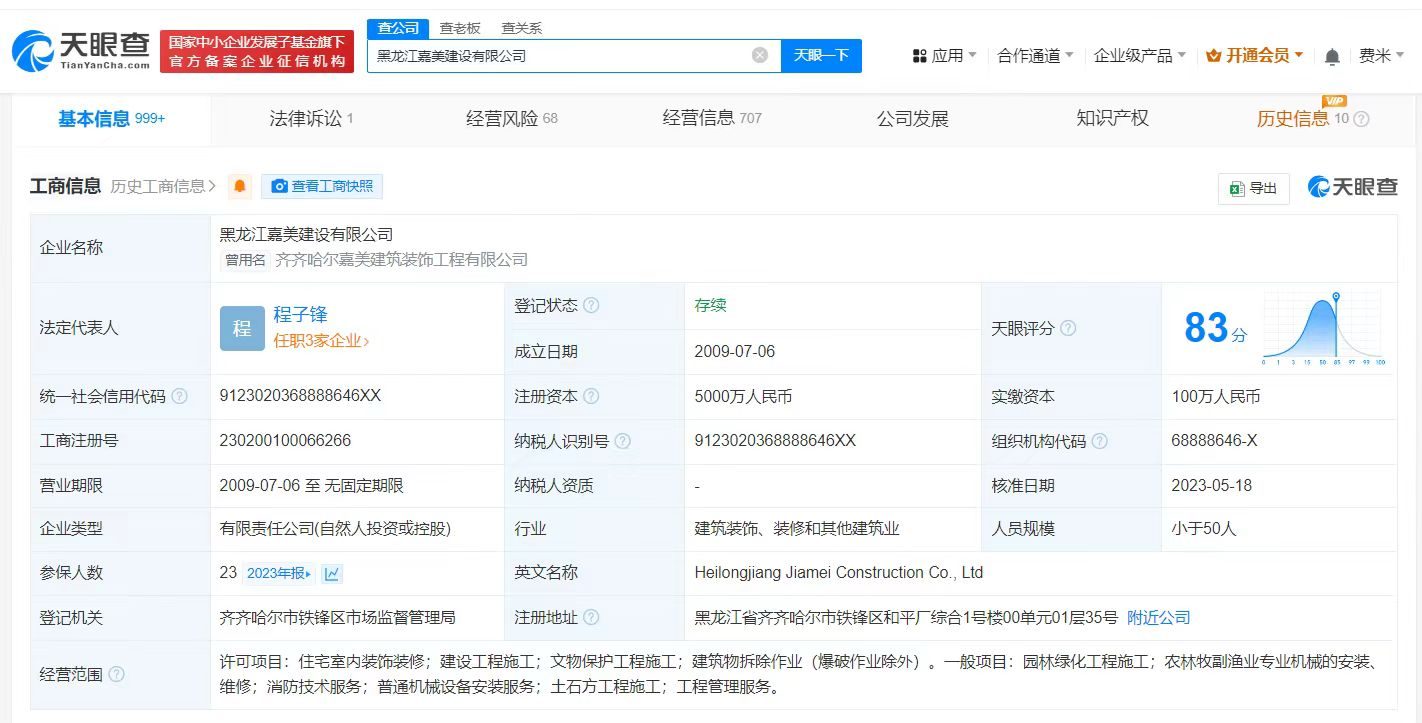The width and height of the screenshot is (1422, 723).
Task: Click the 程 avatar of the legal representative
Action: 242,328
